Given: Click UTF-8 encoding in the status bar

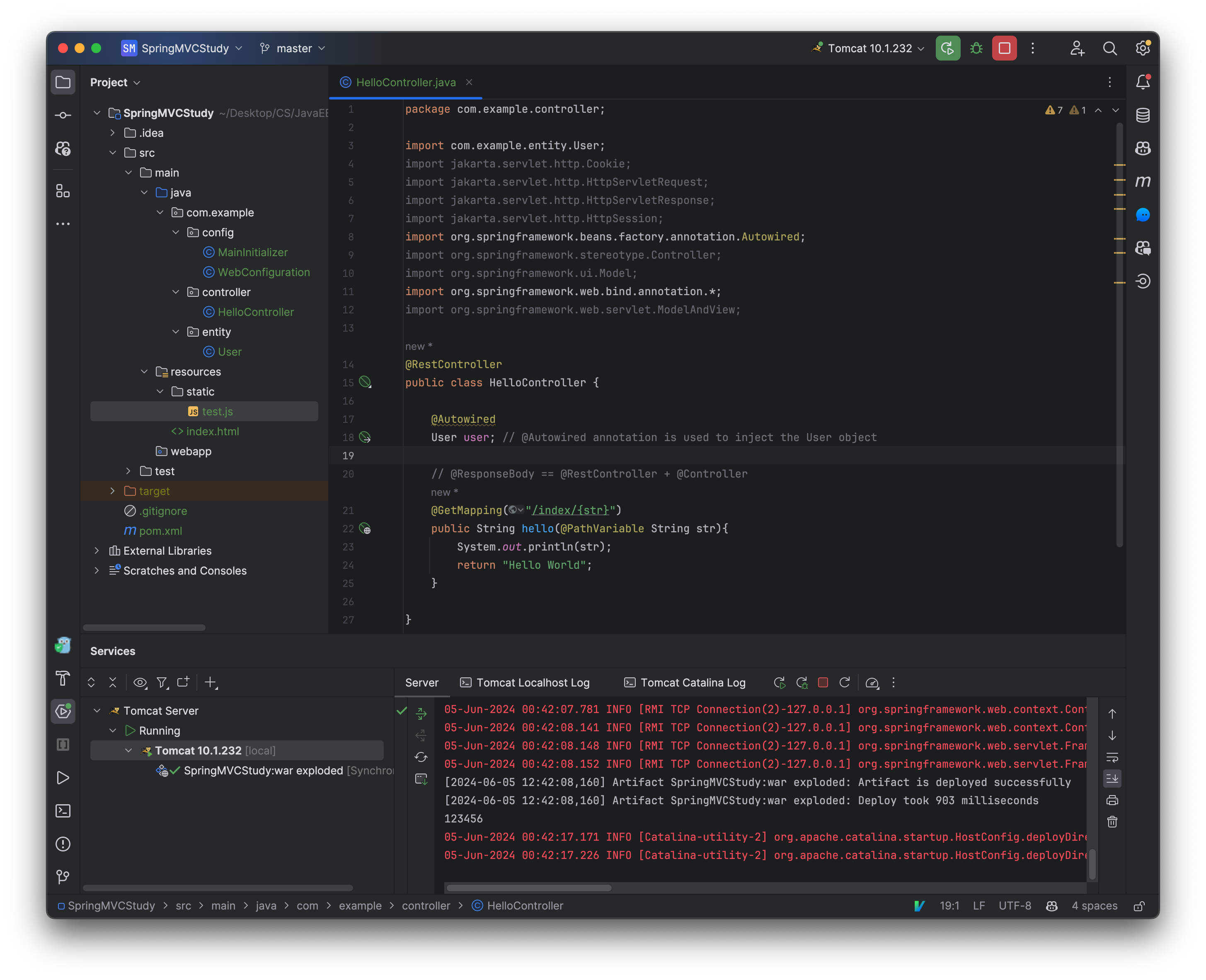Looking at the screenshot, I should pos(1015,905).
